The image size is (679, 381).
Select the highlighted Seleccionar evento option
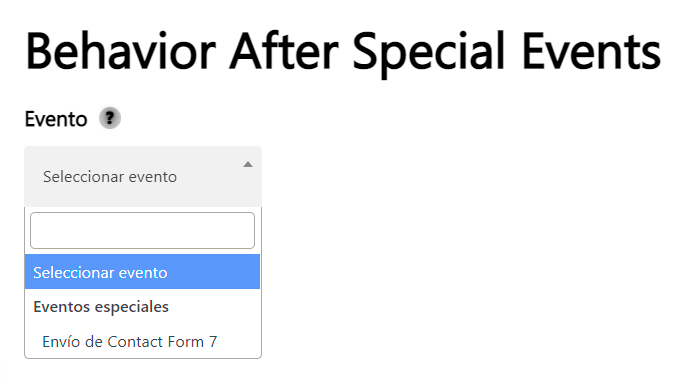[x=142, y=272]
